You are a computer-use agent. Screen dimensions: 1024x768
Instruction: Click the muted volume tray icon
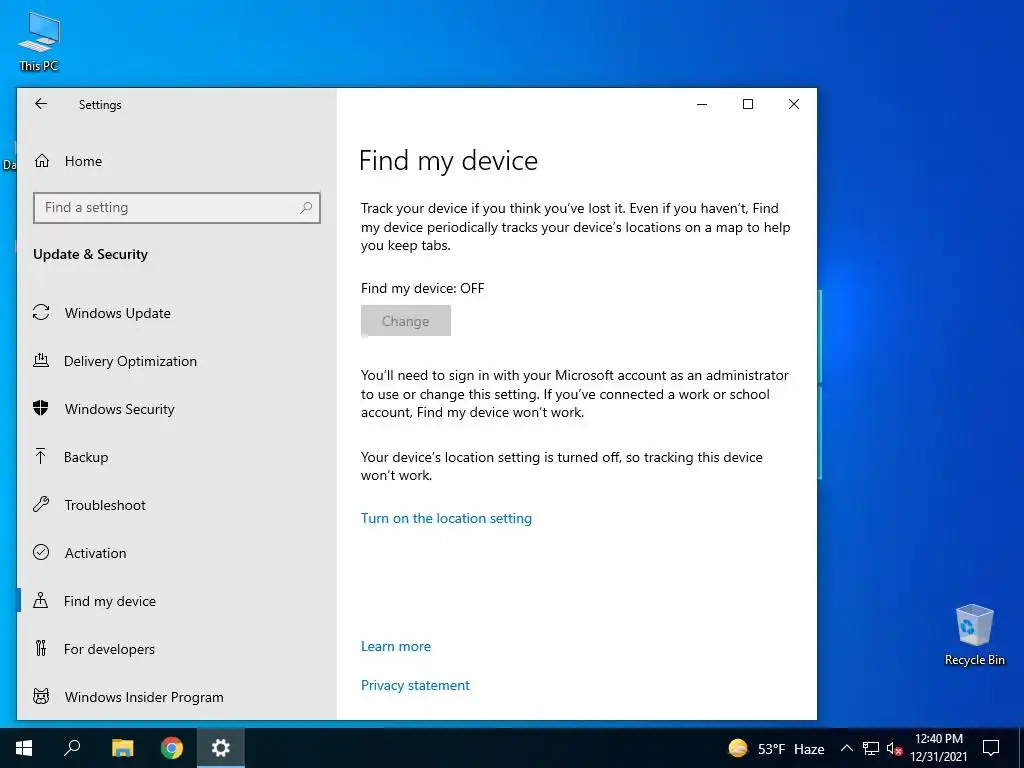click(x=894, y=748)
